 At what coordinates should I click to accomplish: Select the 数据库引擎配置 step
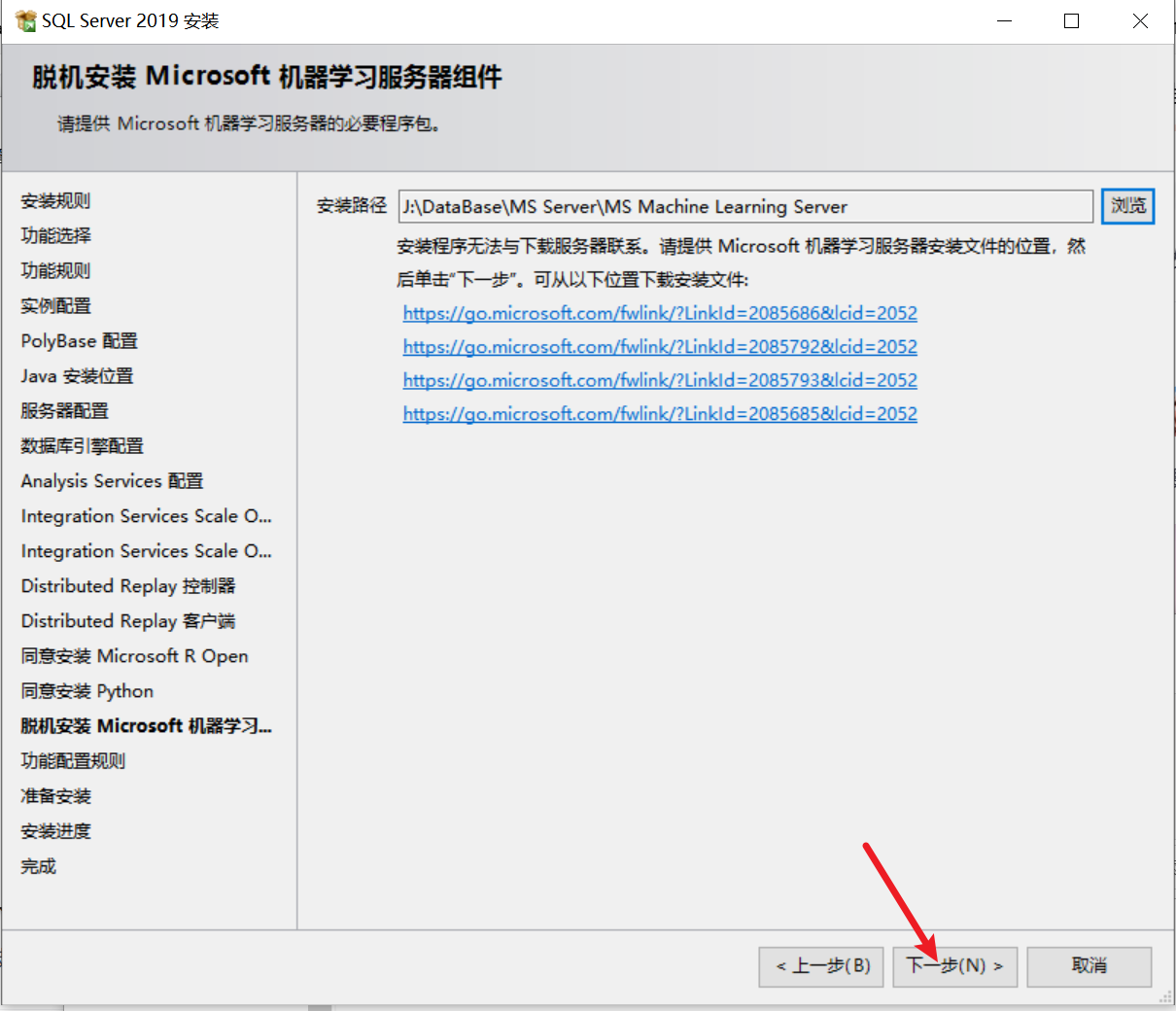click(x=82, y=446)
